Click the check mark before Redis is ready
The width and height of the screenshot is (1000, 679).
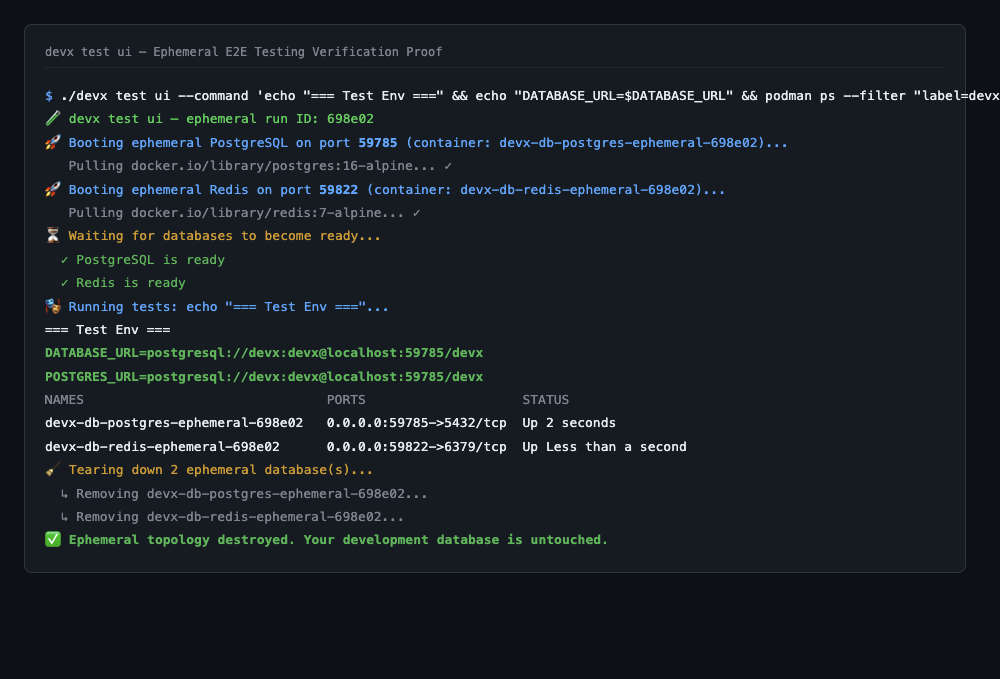click(x=64, y=282)
